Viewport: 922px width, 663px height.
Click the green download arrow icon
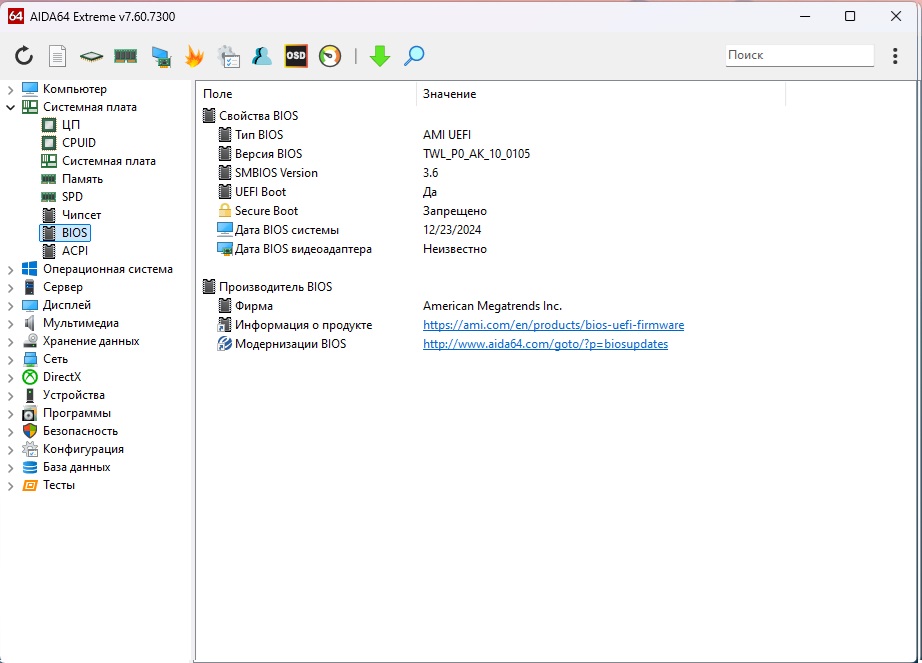[380, 56]
